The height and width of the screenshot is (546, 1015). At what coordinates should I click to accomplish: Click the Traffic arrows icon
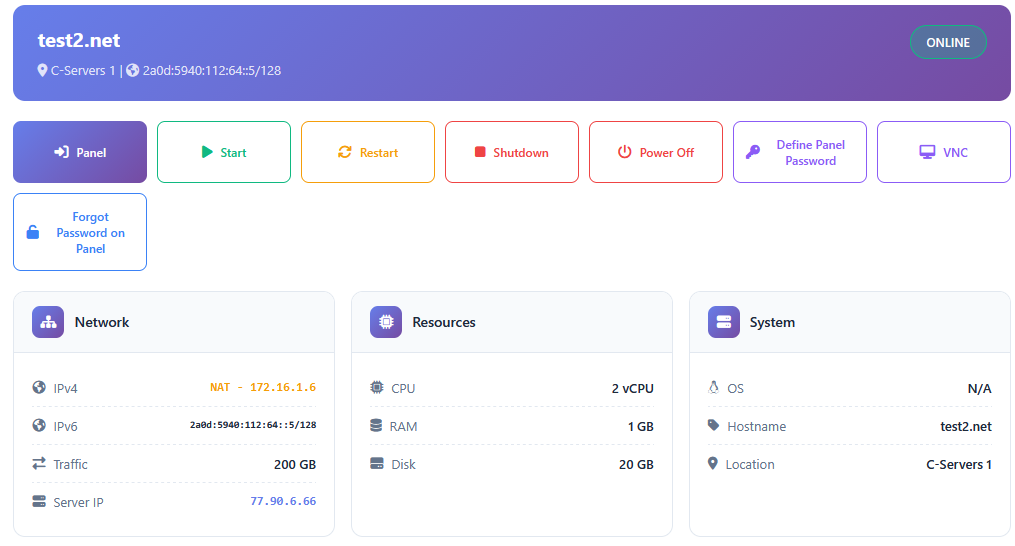39,464
